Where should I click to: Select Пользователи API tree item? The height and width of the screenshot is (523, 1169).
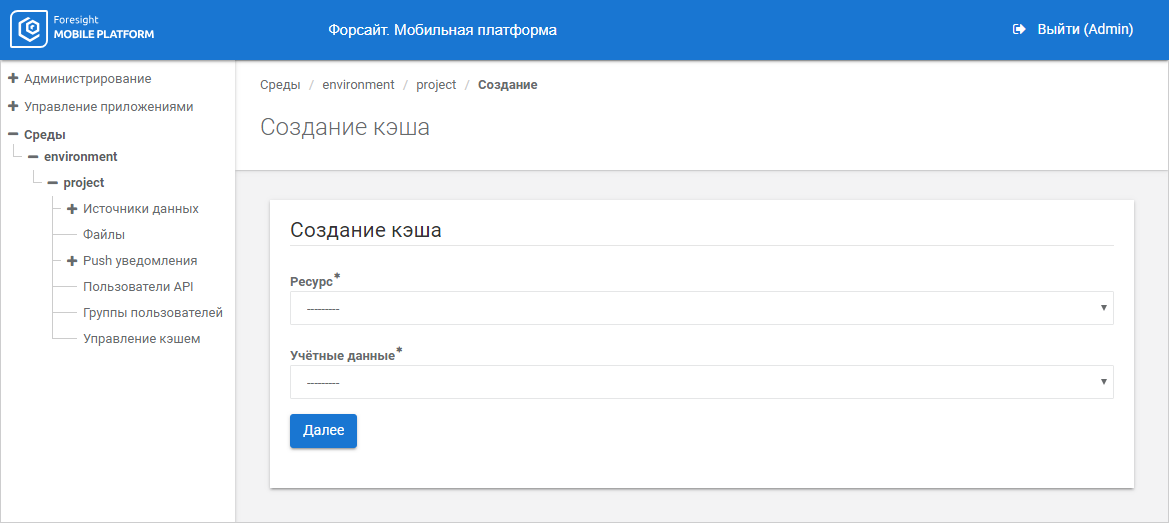click(138, 287)
